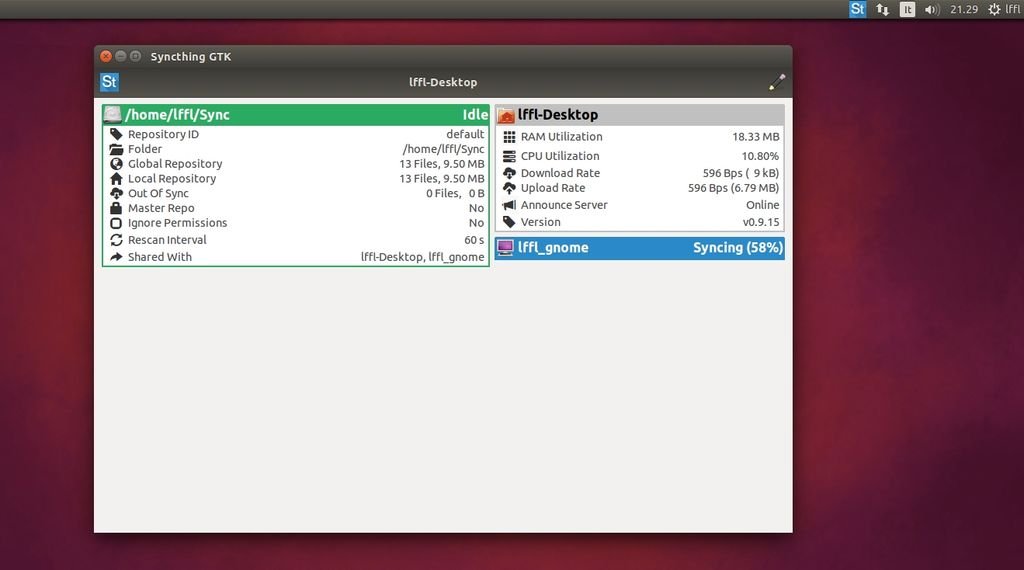Click the RAM Utilization grid icon
Viewport: 1024px width, 570px height.
(509, 137)
